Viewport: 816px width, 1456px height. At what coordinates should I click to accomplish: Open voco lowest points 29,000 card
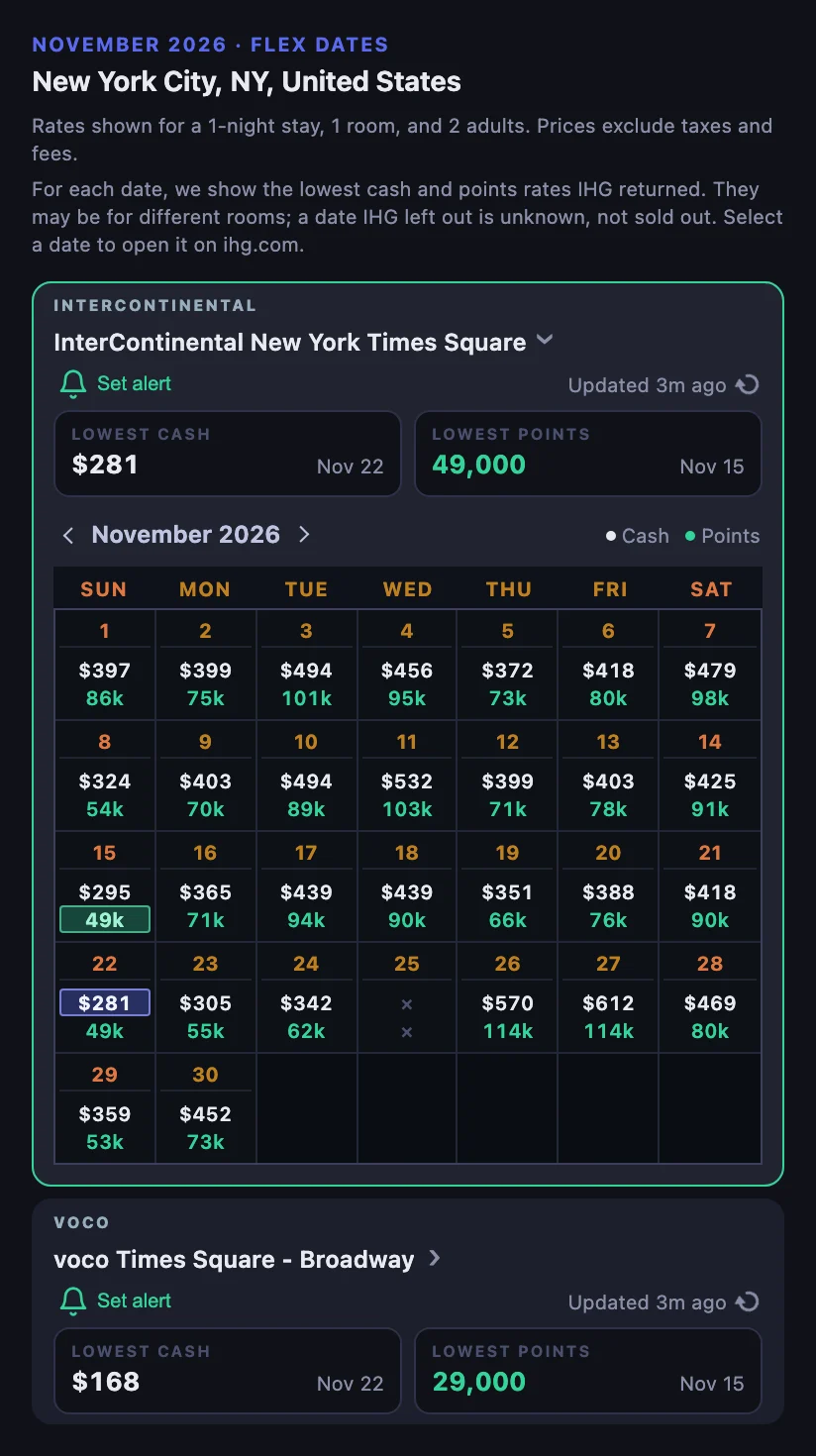pos(588,1371)
